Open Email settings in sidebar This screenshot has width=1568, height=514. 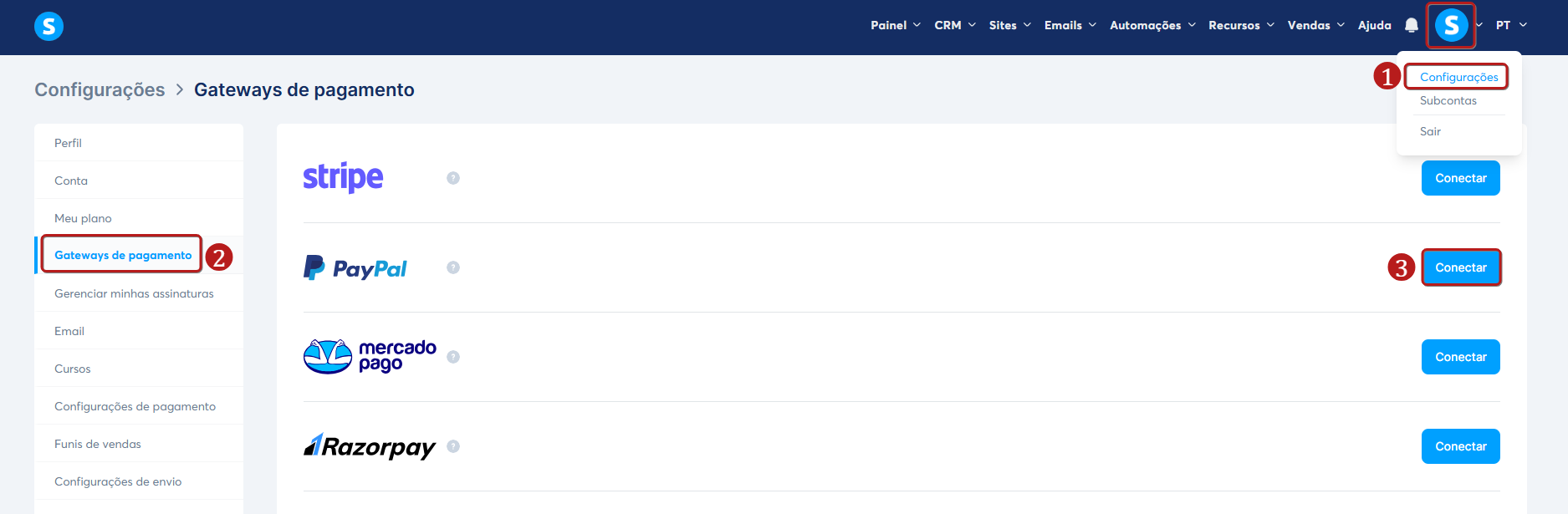coord(139,331)
